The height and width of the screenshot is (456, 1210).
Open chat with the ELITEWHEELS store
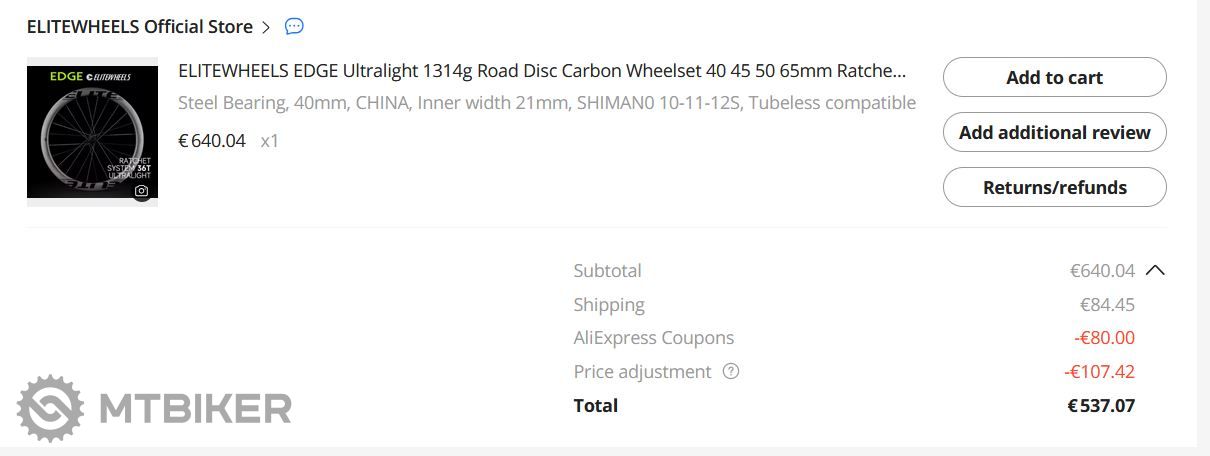pos(294,27)
